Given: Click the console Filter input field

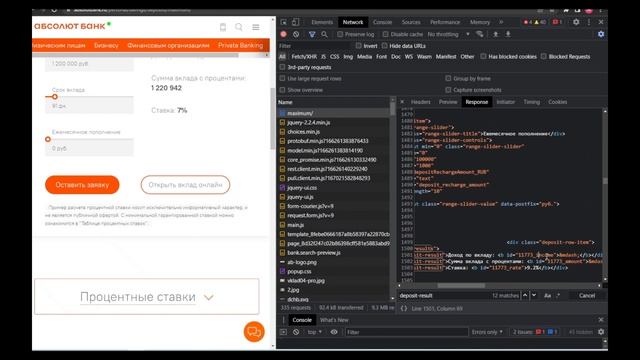Looking at the screenshot, I should (407, 332).
